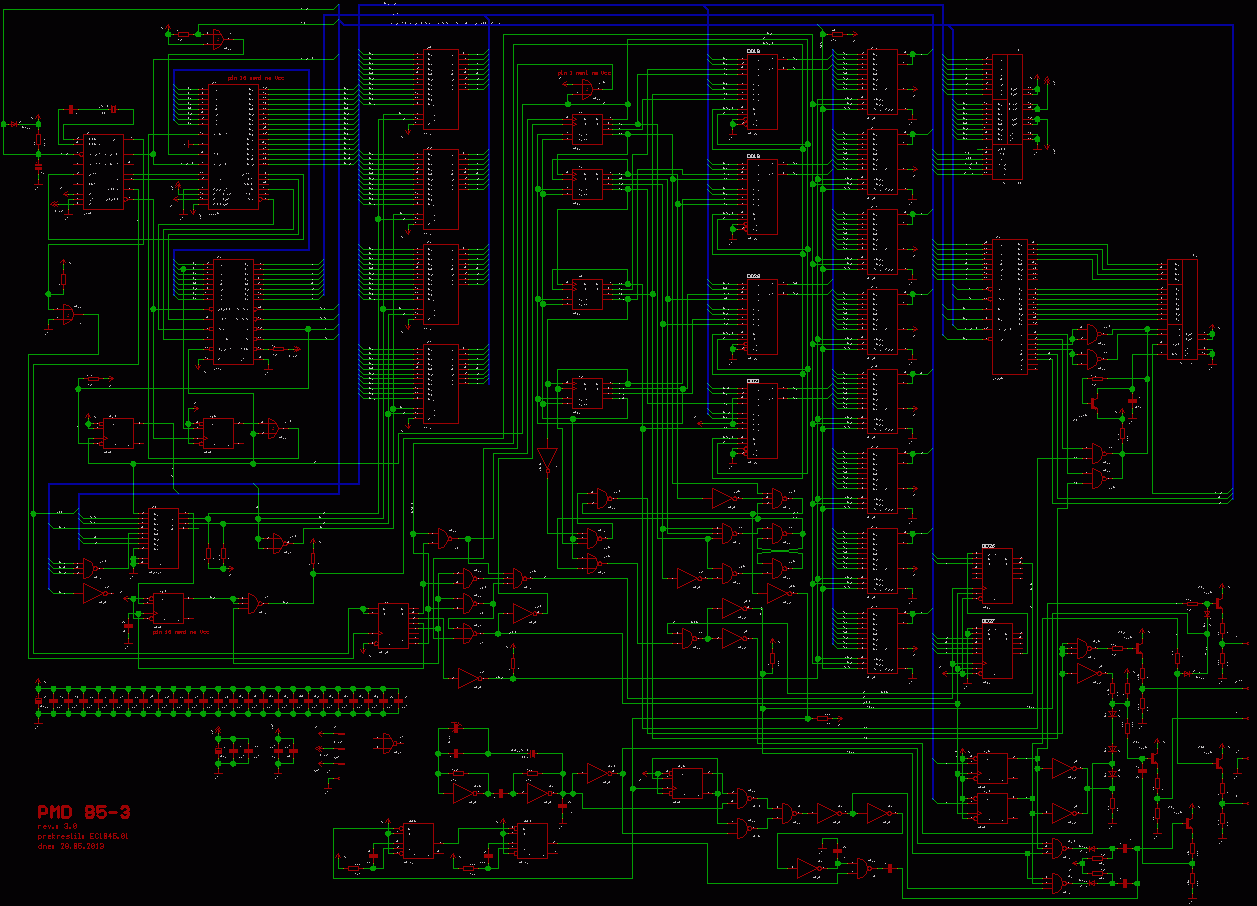This screenshot has width=1257, height=906.
Task: Select the DD27 chip symbol
Action: (x=996, y=650)
